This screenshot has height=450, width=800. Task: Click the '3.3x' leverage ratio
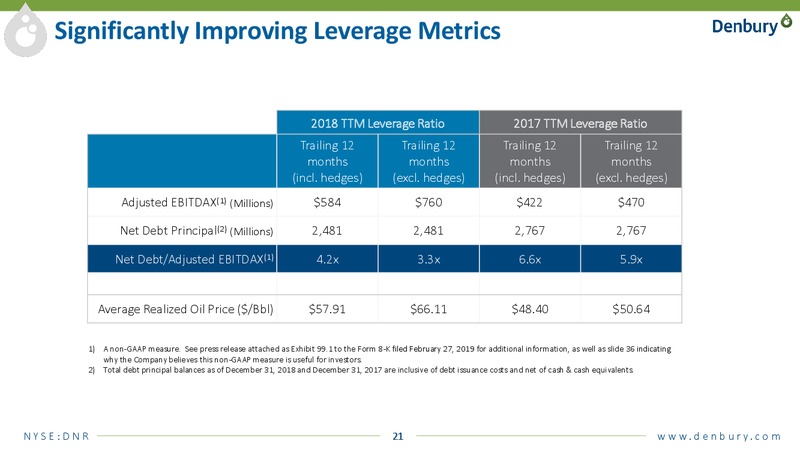click(x=428, y=259)
